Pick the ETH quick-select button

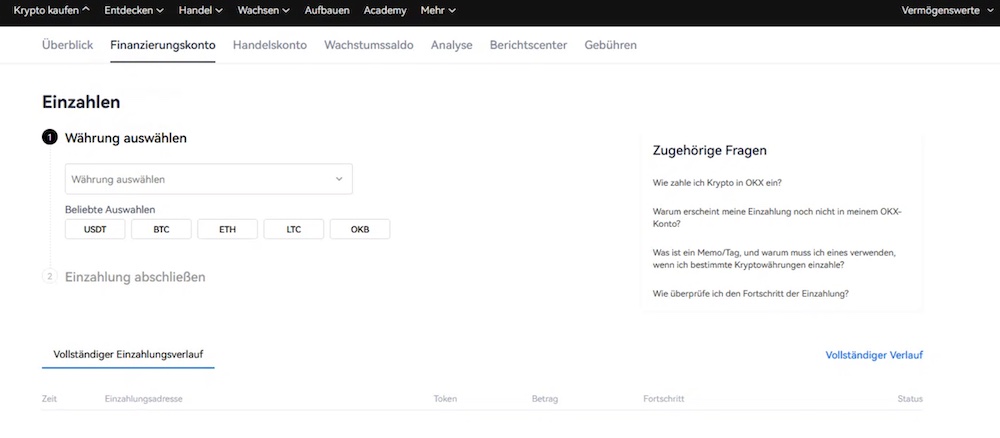[x=228, y=230]
